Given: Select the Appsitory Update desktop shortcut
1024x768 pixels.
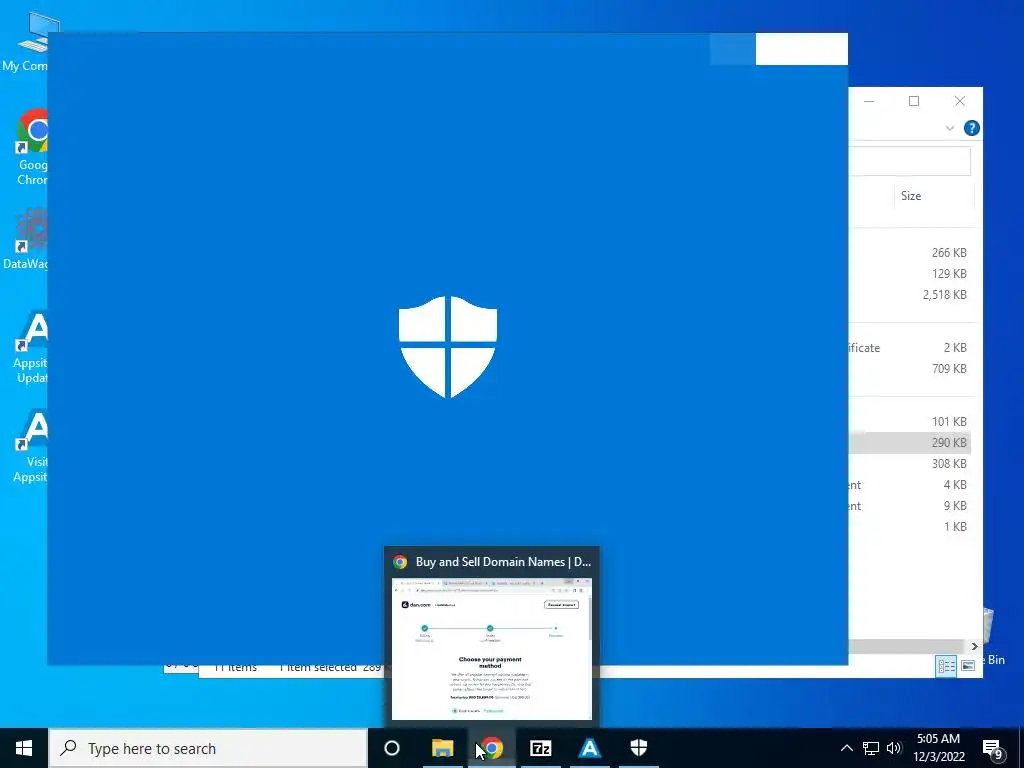Looking at the screenshot, I should click(31, 346).
